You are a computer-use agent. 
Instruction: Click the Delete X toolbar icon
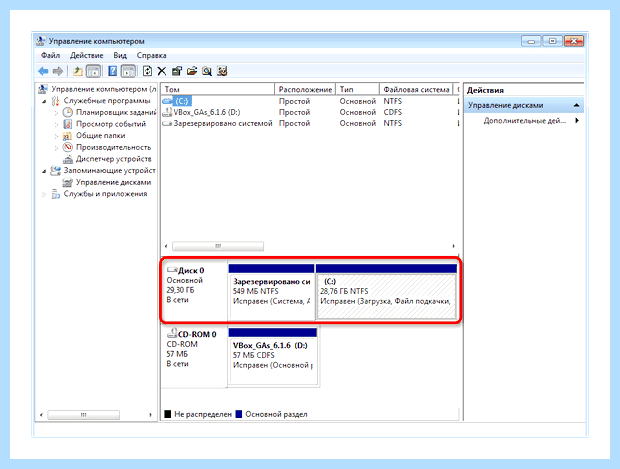click(x=162, y=71)
